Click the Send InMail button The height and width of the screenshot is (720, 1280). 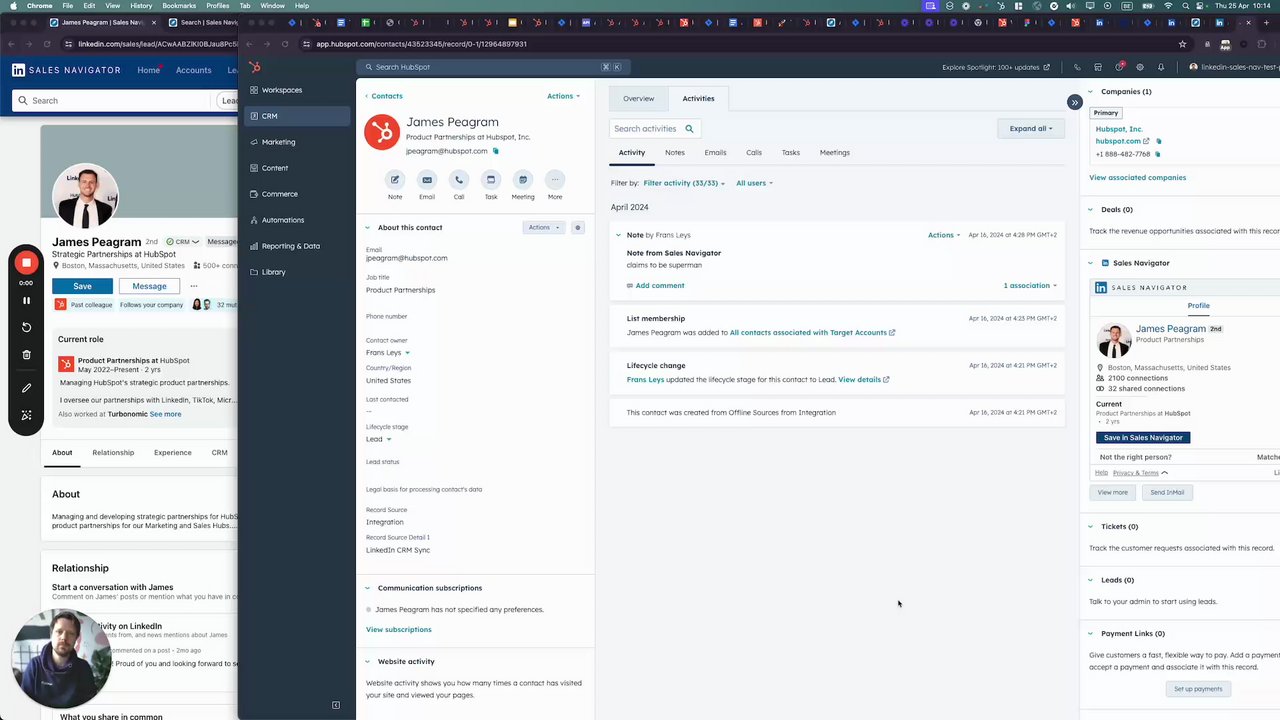tap(1167, 492)
